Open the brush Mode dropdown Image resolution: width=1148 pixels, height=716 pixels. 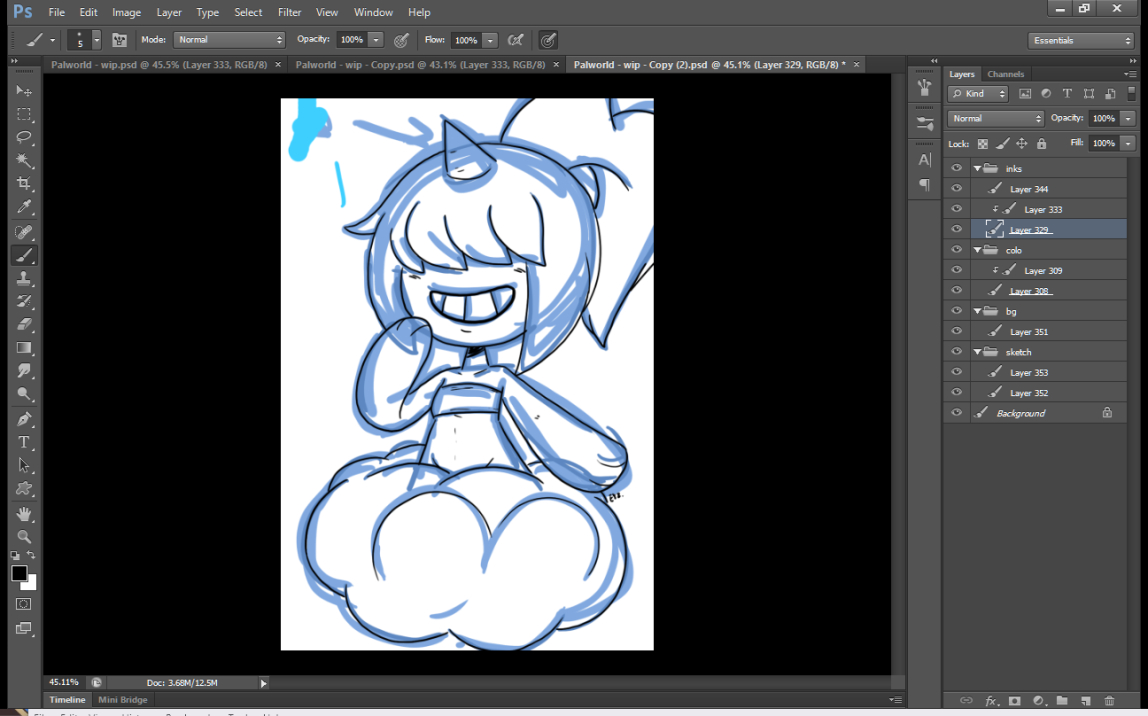[x=229, y=40]
